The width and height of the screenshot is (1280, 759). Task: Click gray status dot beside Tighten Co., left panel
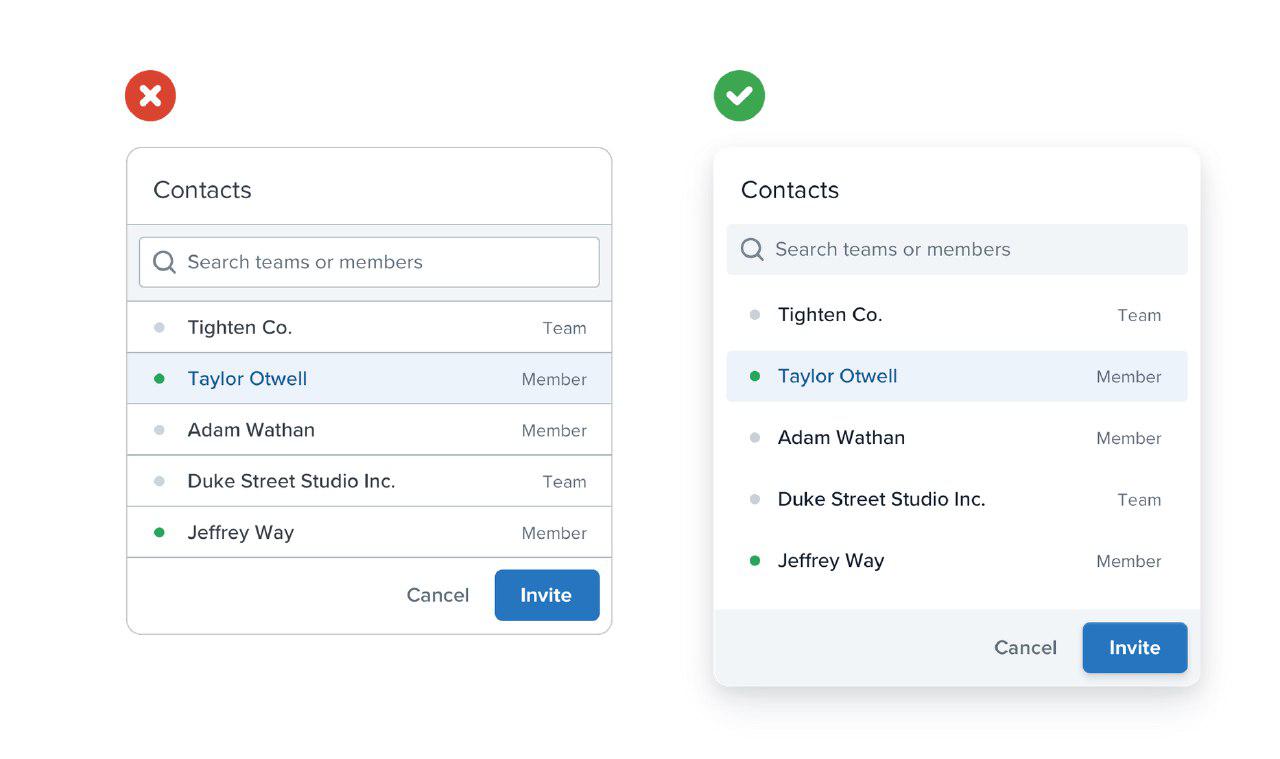(x=159, y=327)
